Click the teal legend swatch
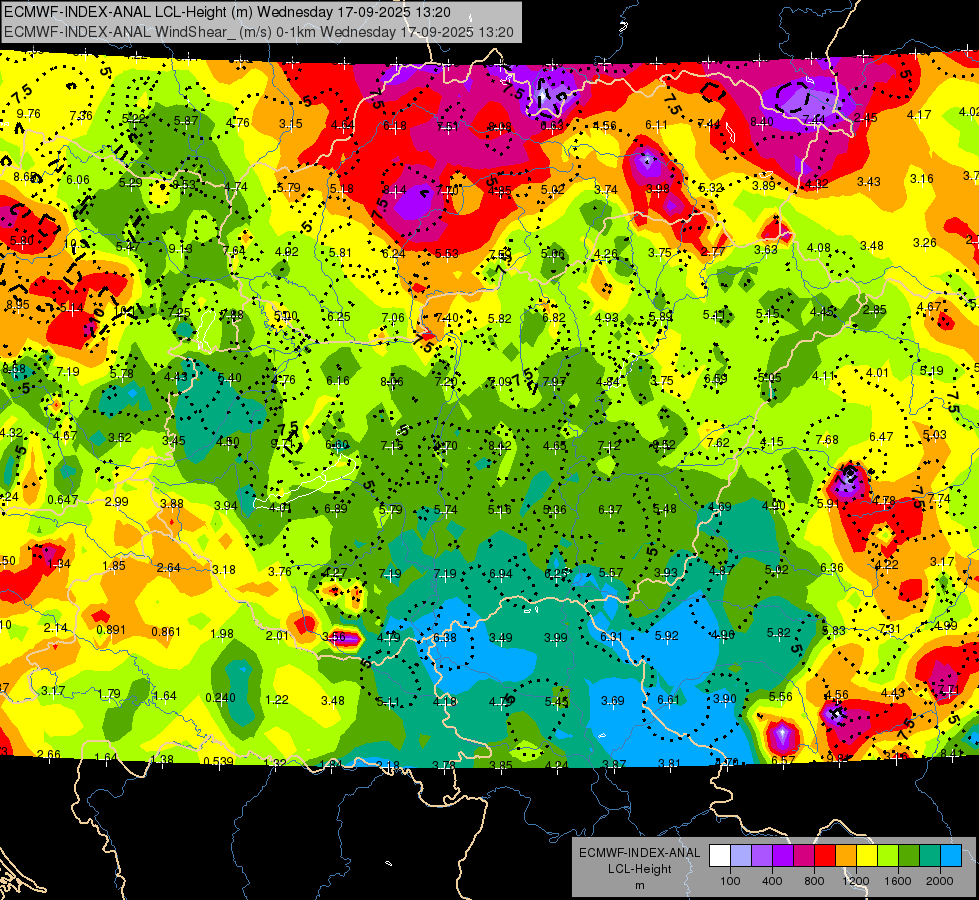The width and height of the screenshot is (979, 900). point(930,856)
